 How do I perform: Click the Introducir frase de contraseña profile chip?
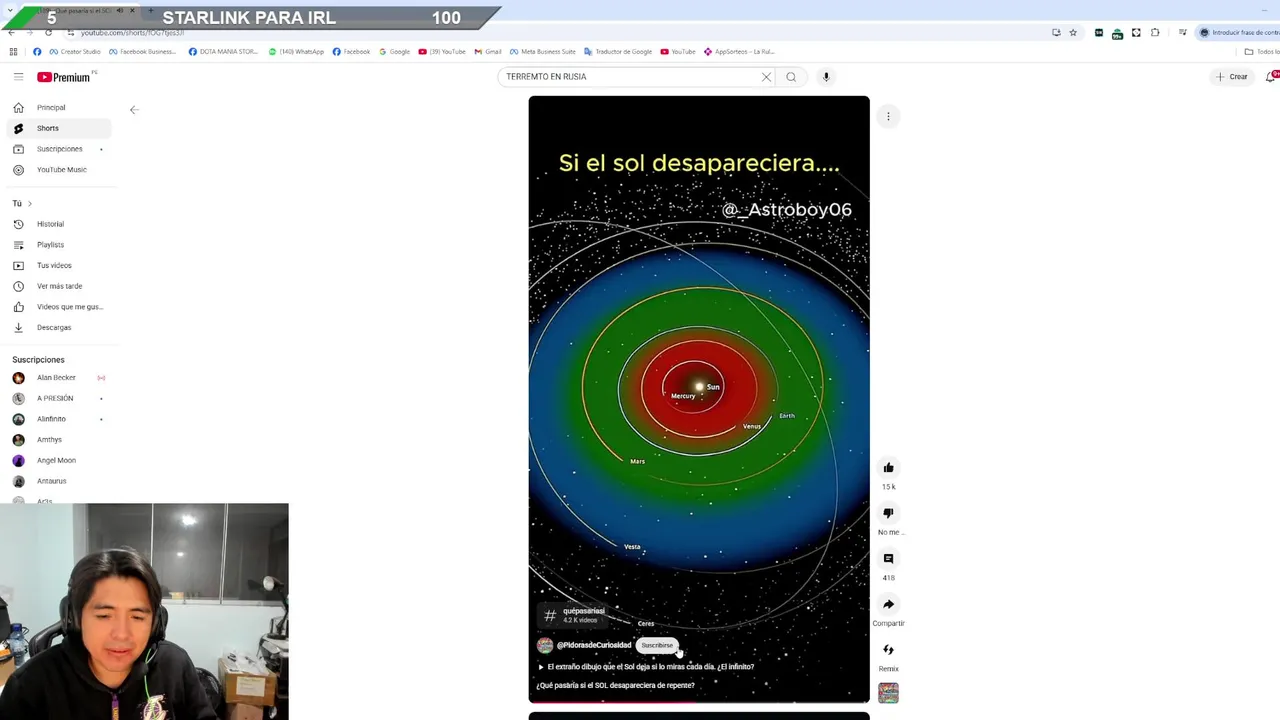pyautogui.click(x=1239, y=33)
